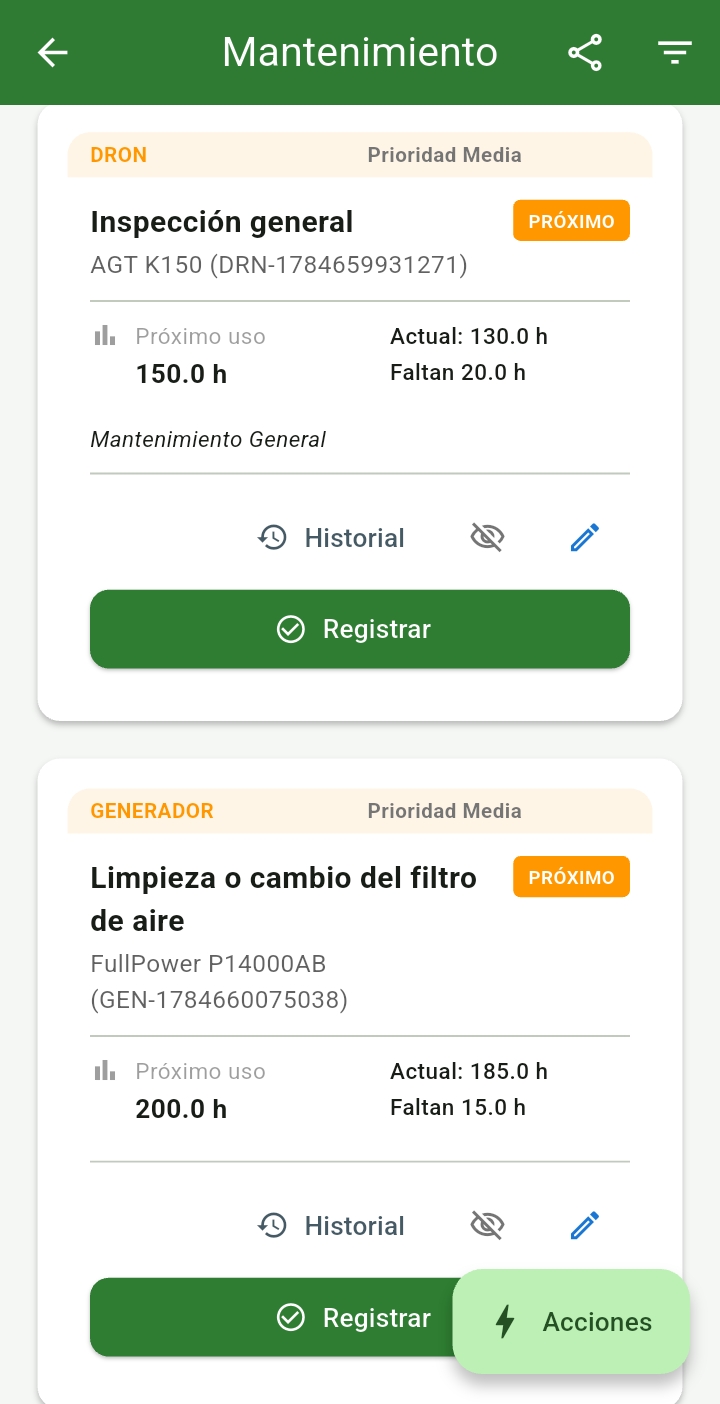
Task: Tap the share icon in header
Action: 585,52
